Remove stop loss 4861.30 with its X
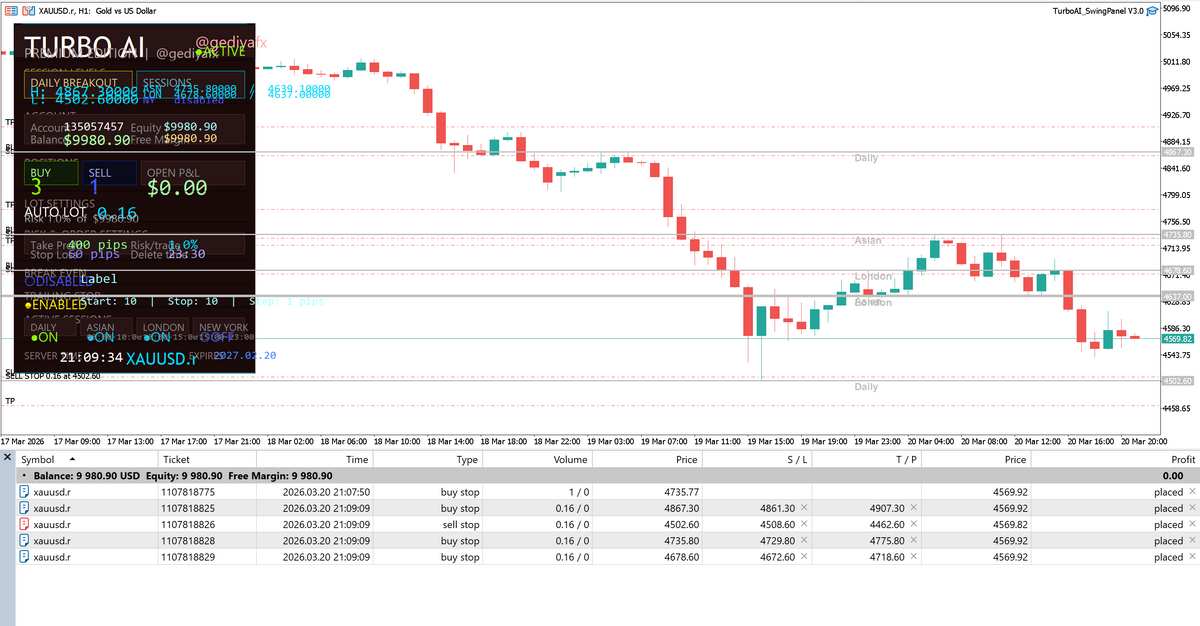This screenshot has width=1200, height=626. 803,508
